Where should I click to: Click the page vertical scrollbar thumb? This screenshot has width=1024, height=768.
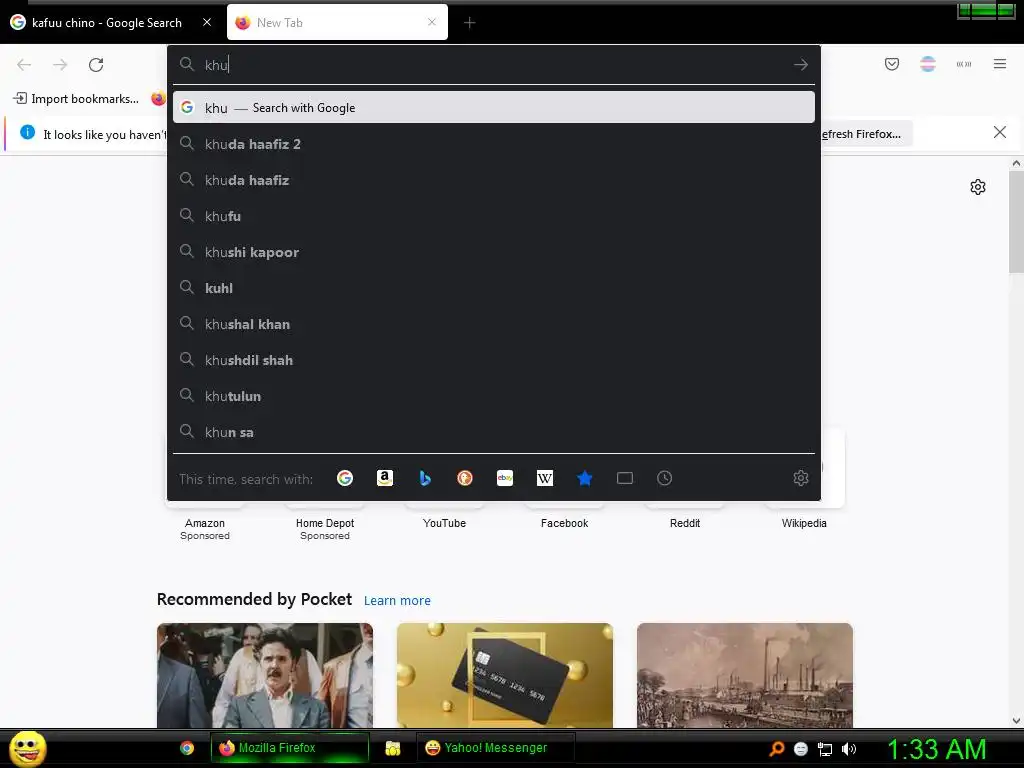tap(1016, 222)
